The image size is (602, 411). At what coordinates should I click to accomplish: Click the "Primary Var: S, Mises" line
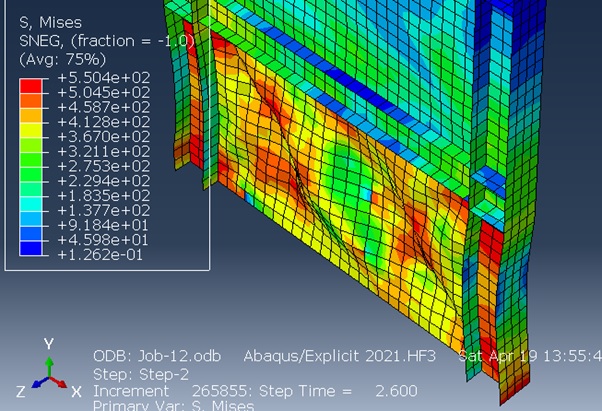tap(173, 406)
